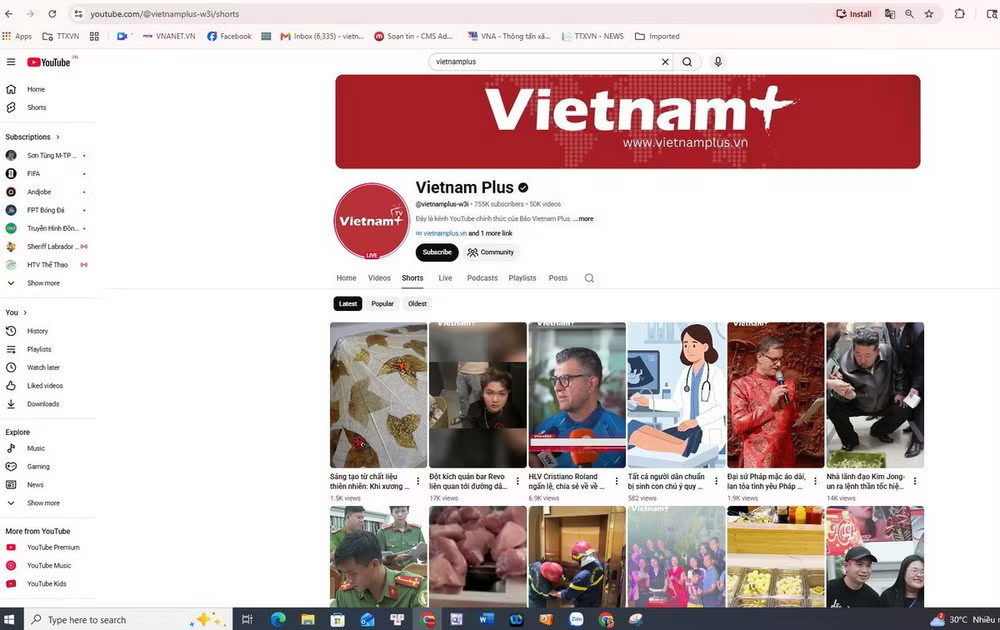This screenshot has width=1000, height=630.
Task: Subscribe to Vietnam Plus channel
Action: (437, 253)
